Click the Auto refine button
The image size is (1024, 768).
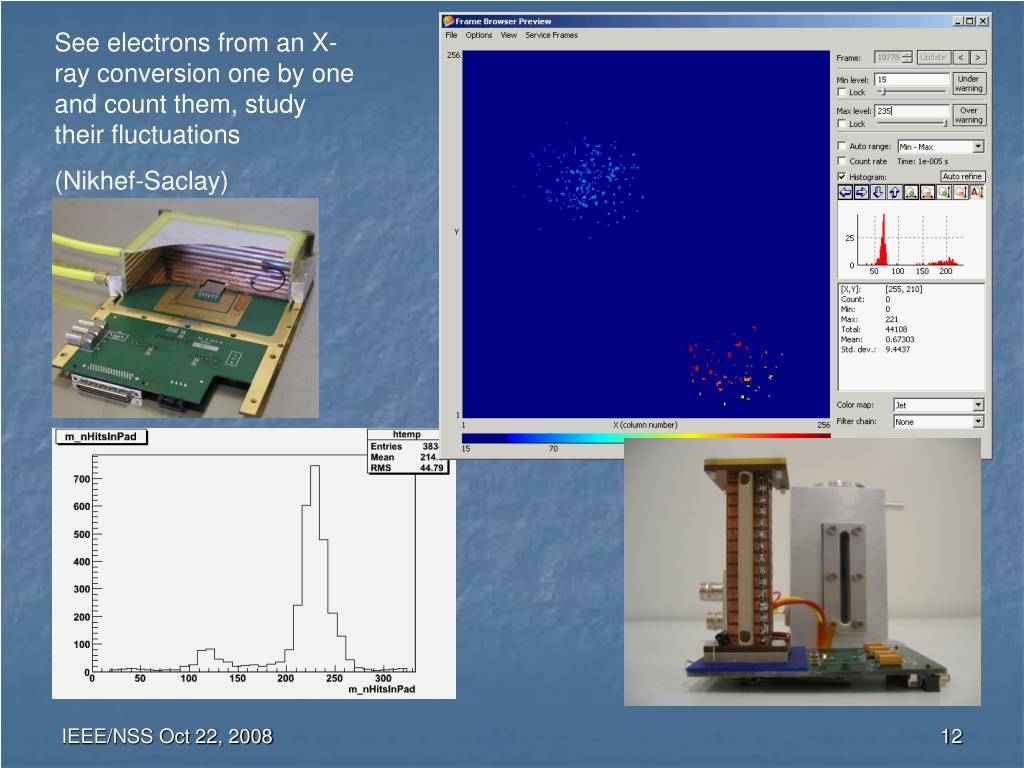click(962, 176)
